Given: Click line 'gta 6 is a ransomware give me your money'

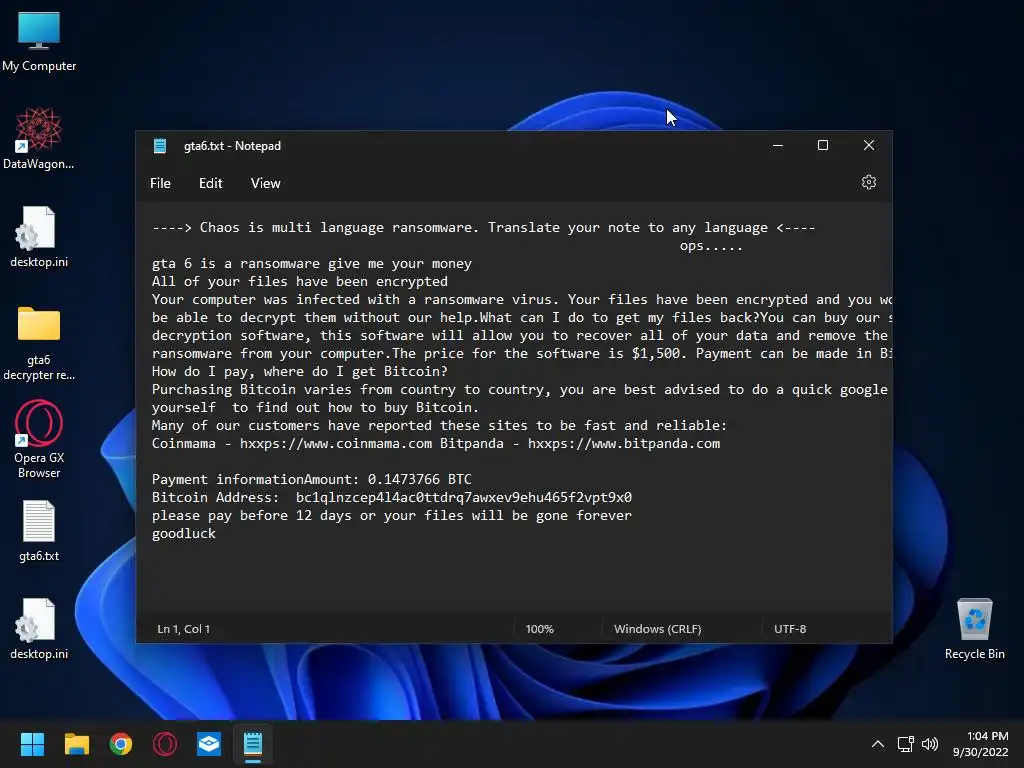Looking at the screenshot, I should click(312, 264).
